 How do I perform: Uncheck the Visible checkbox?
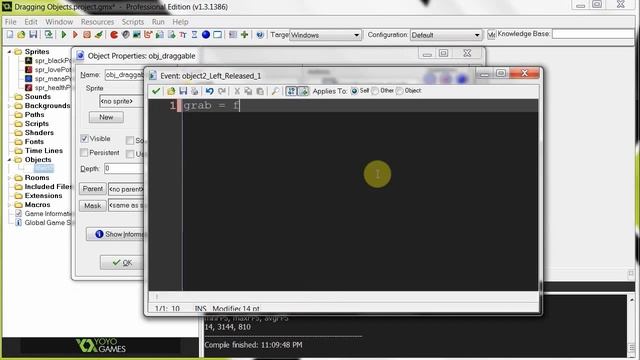point(84,138)
